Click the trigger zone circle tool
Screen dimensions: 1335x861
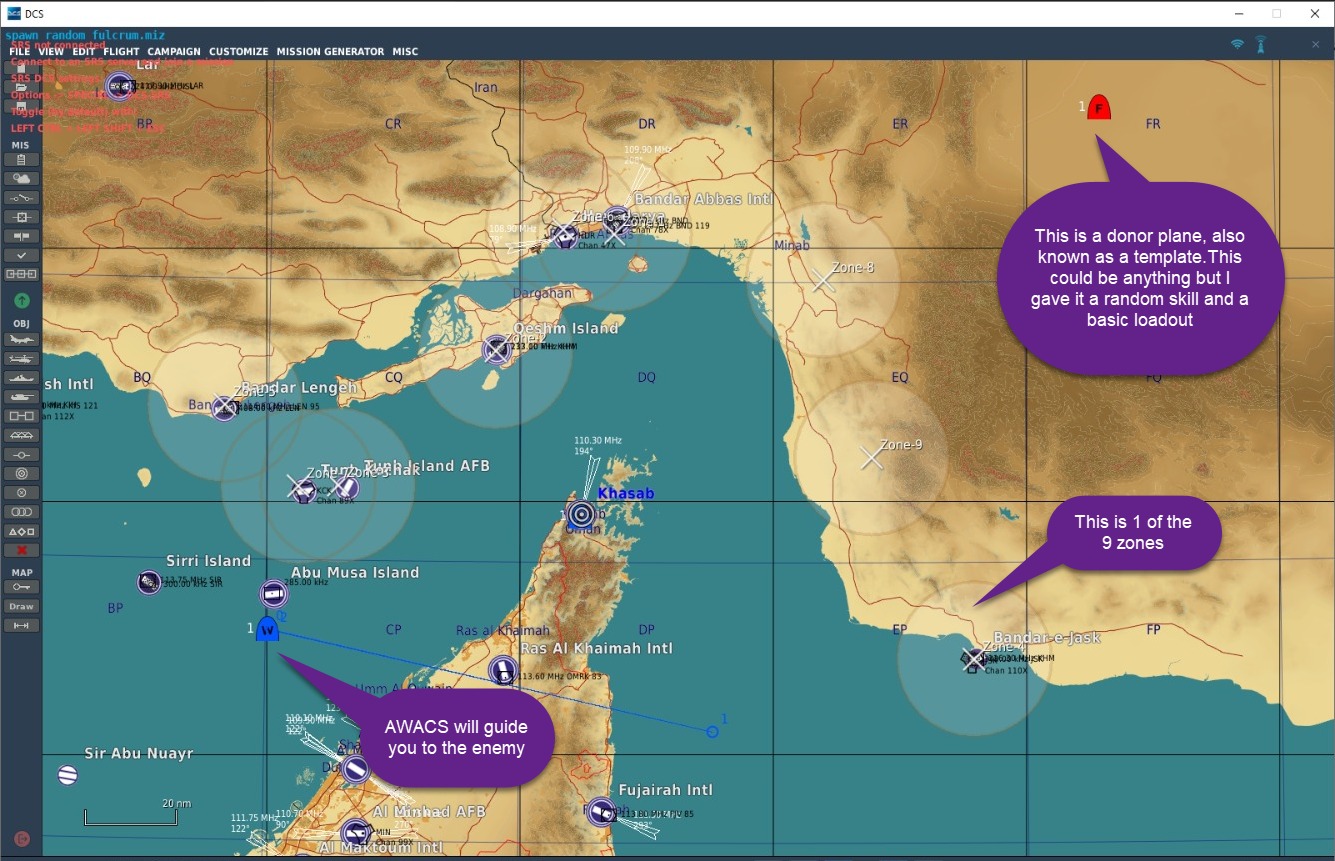click(x=21, y=473)
